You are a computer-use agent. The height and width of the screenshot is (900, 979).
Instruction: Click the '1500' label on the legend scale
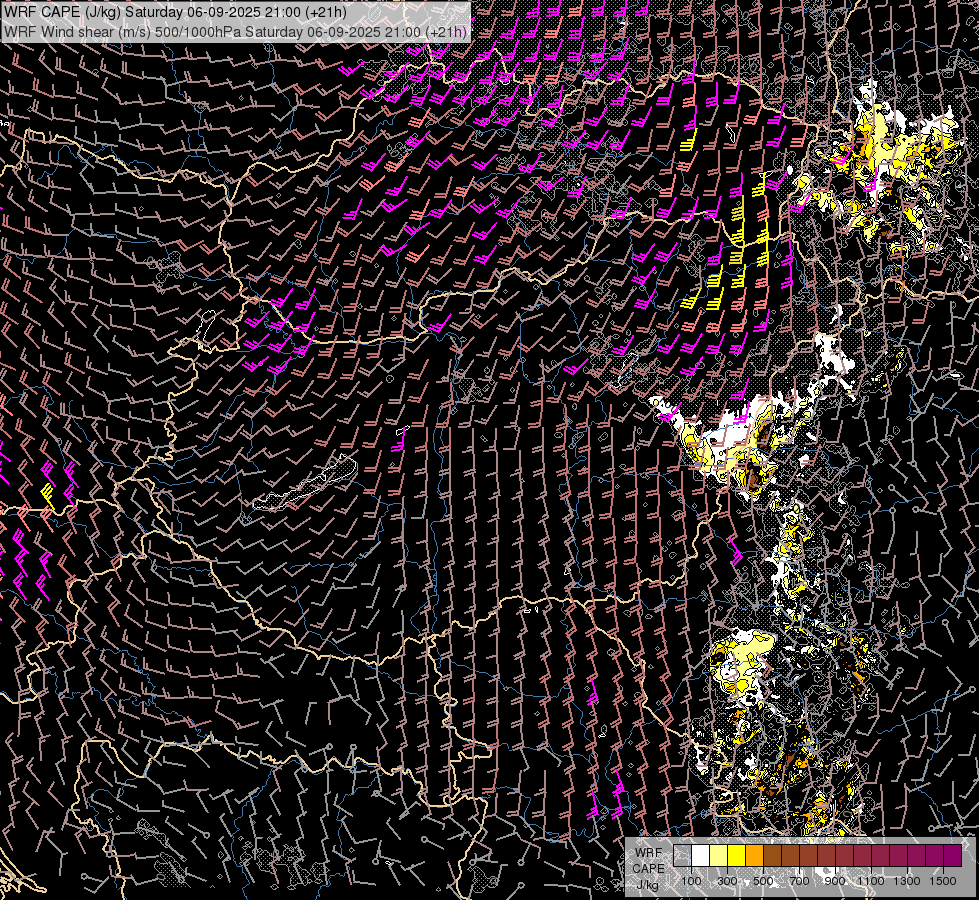pos(943,881)
